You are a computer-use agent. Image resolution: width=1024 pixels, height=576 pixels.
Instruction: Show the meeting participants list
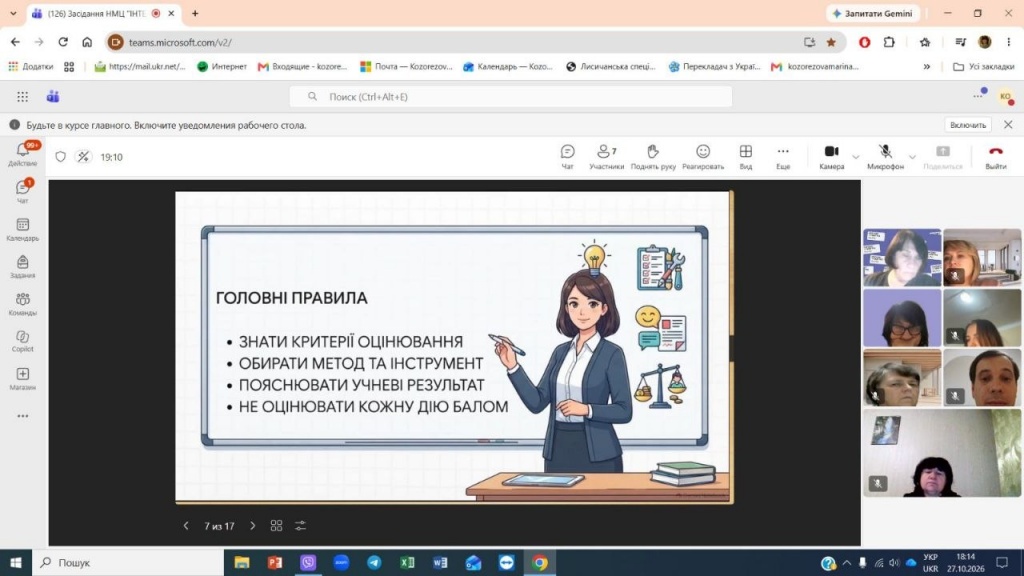tap(607, 157)
